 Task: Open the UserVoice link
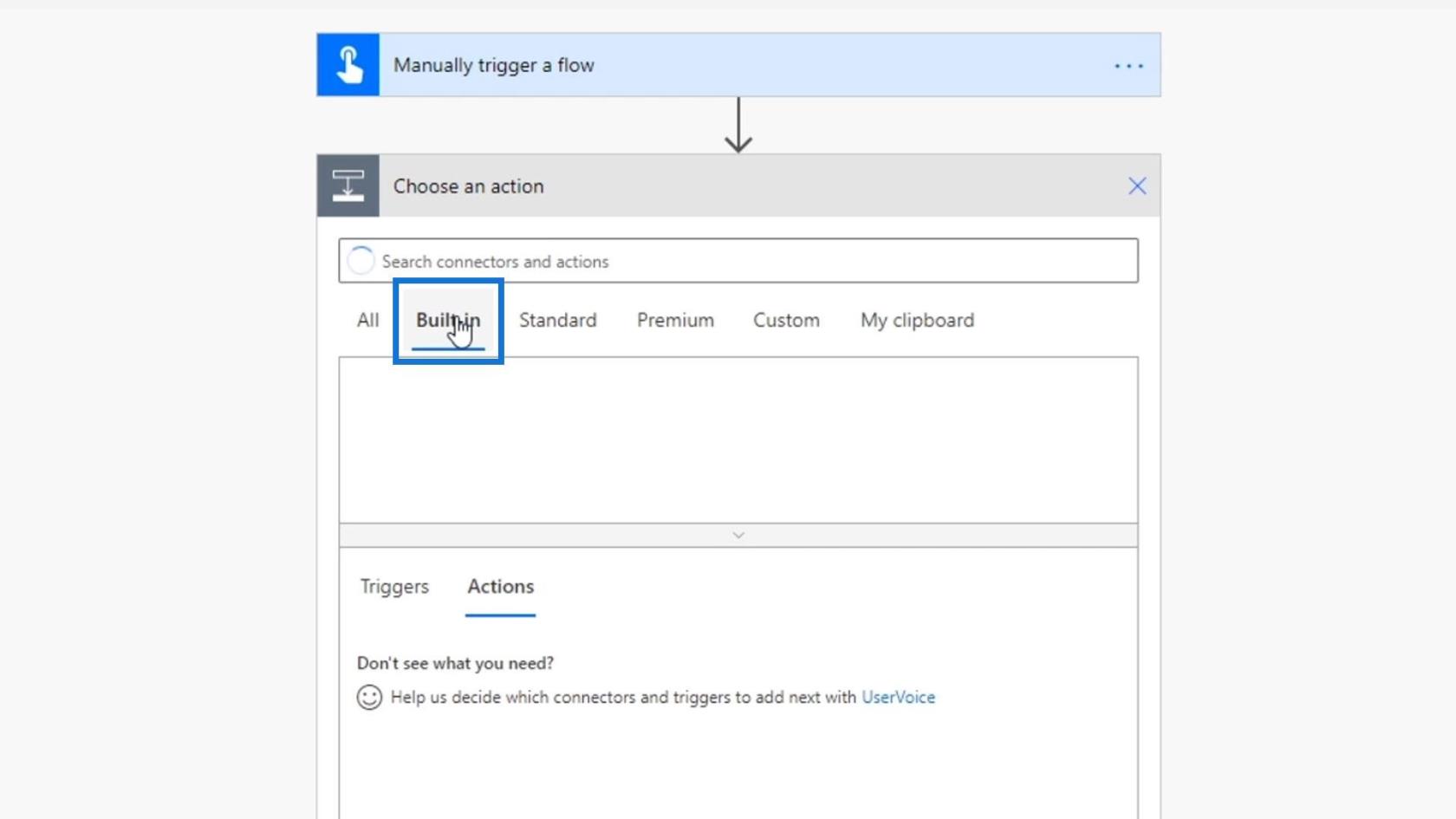(x=898, y=697)
